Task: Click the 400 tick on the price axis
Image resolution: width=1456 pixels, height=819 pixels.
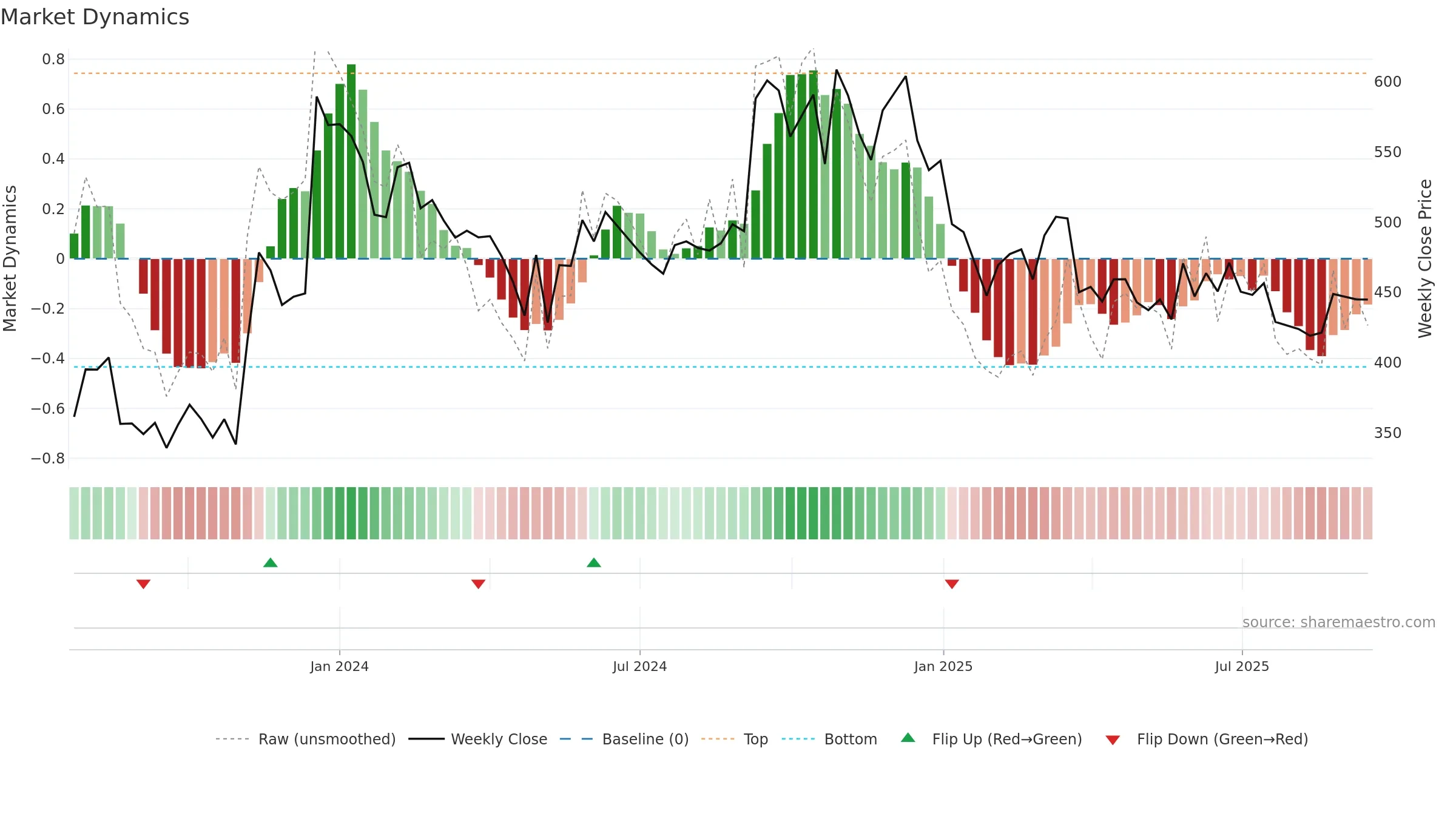Action: [1387, 363]
